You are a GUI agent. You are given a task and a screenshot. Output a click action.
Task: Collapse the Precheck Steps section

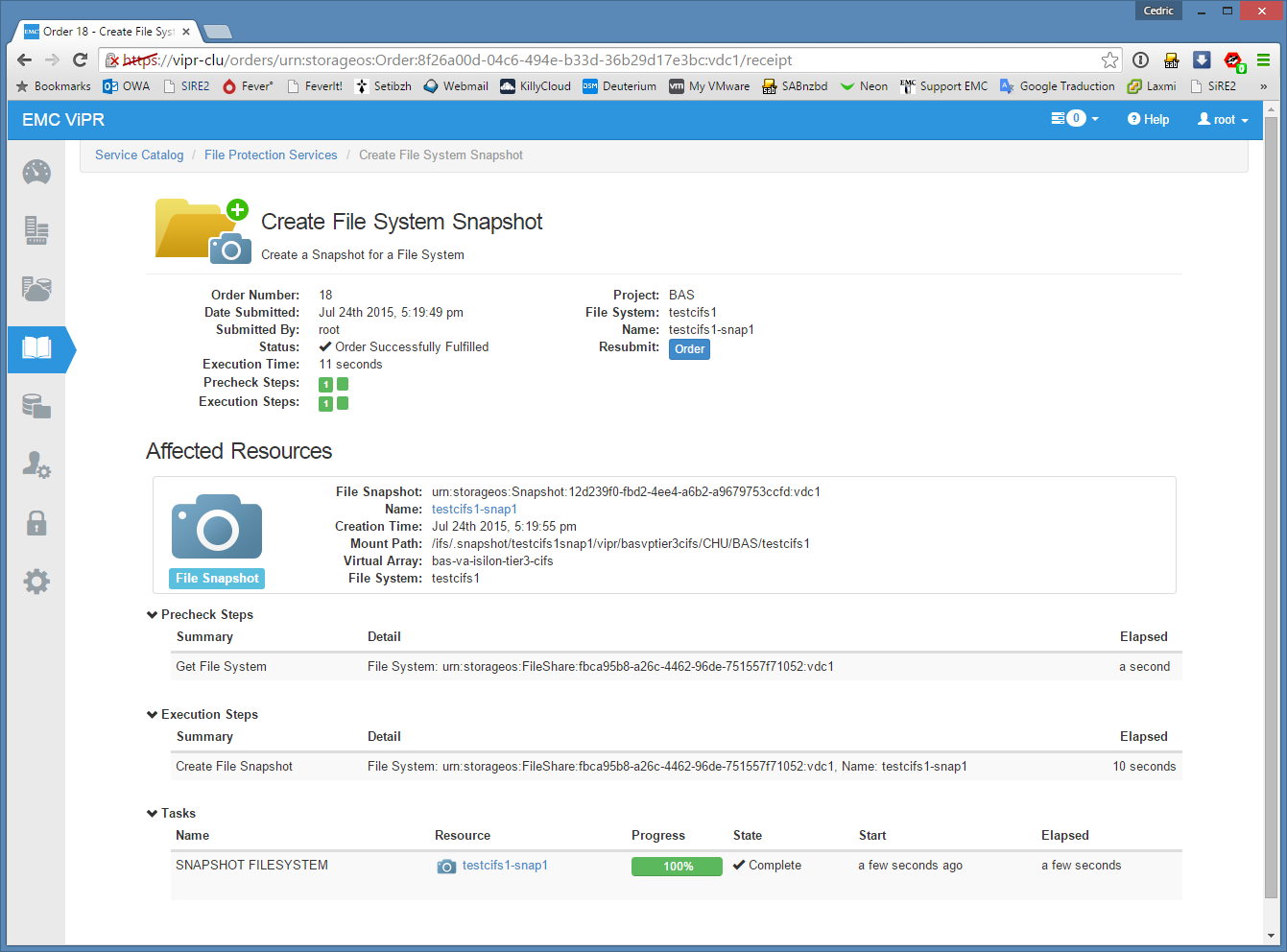[x=200, y=615]
